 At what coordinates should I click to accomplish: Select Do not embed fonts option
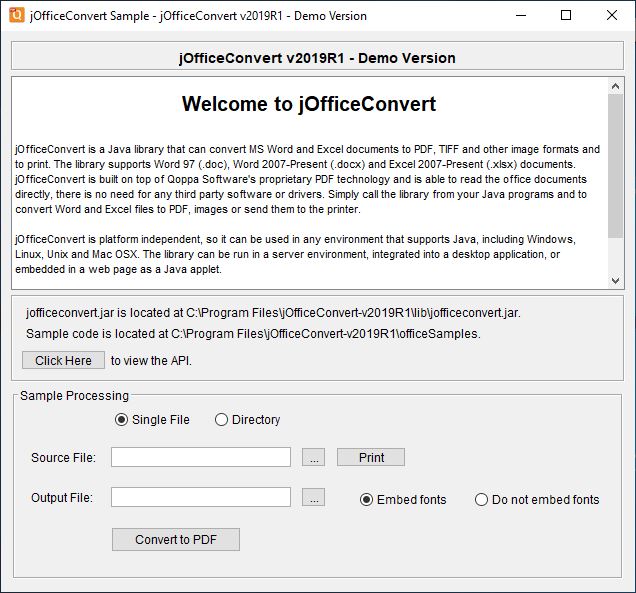(x=482, y=499)
